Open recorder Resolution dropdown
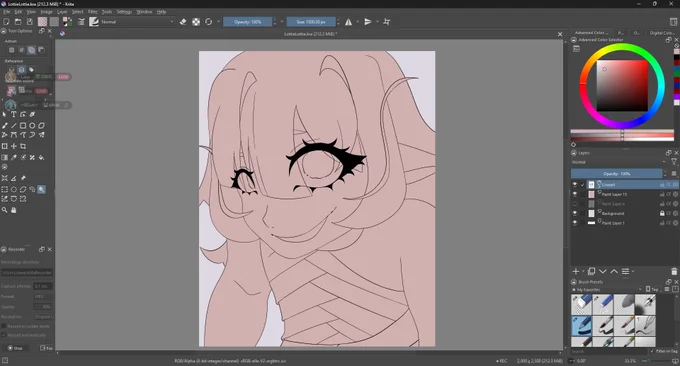 43,317
